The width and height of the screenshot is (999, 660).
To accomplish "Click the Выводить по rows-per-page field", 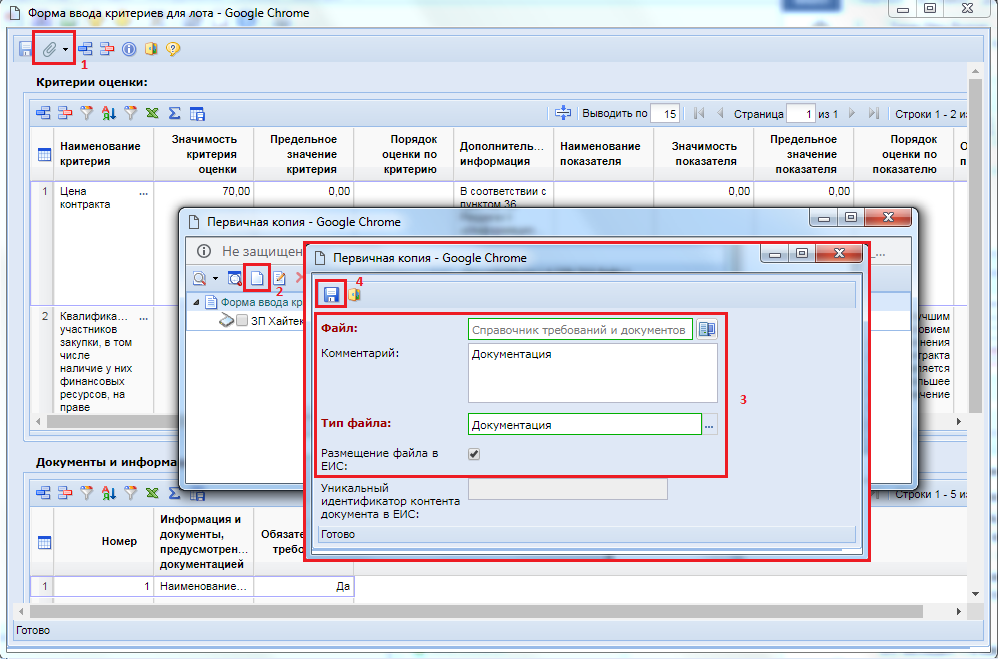I will click(665, 114).
